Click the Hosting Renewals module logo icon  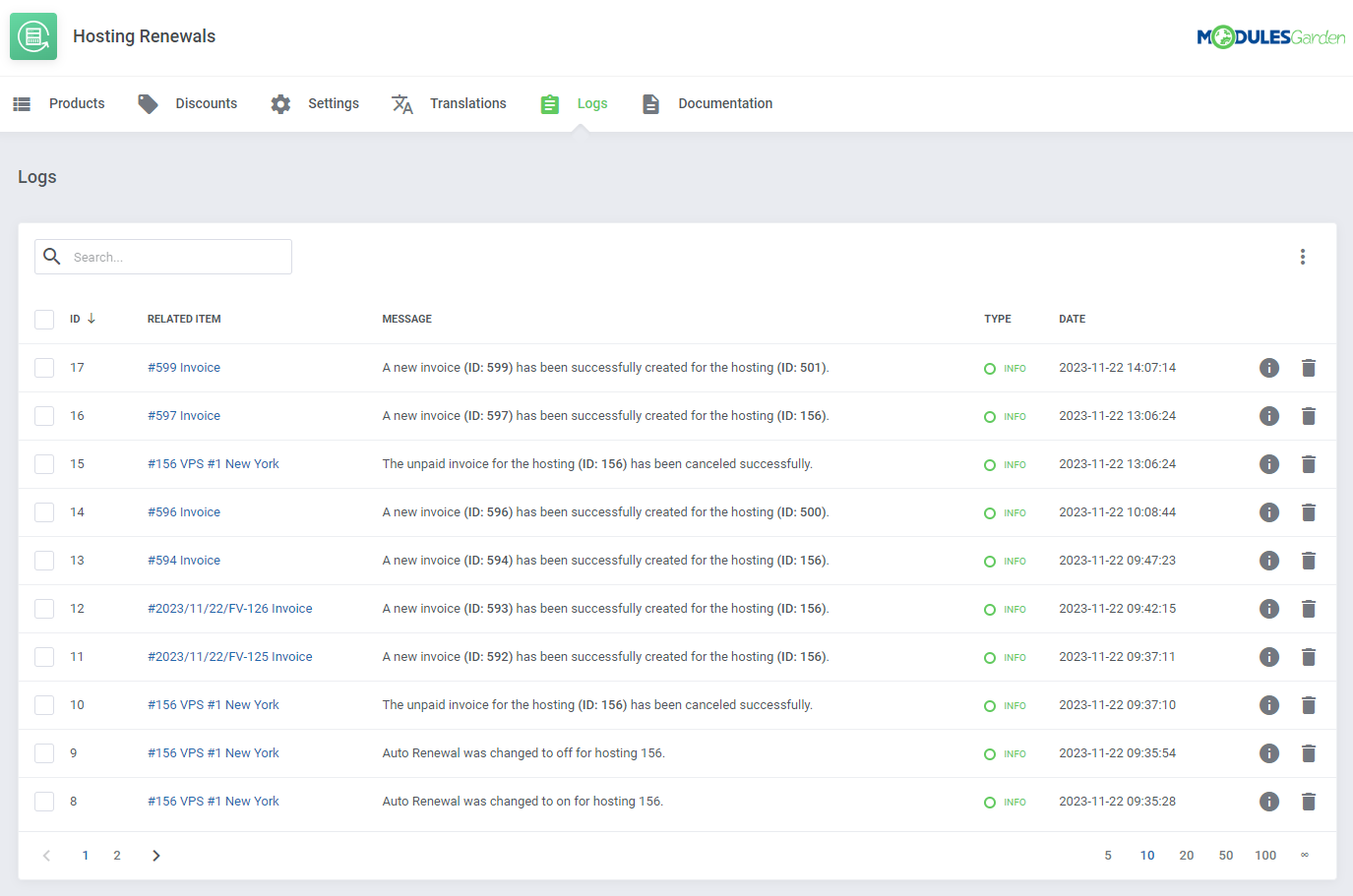(x=33, y=36)
